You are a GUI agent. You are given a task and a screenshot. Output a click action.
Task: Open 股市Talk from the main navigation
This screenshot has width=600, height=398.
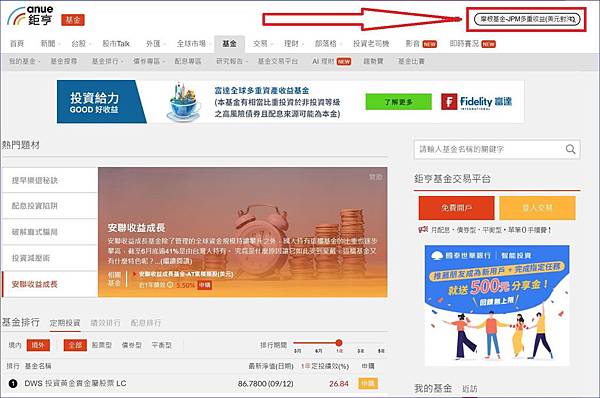coord(116,44)
